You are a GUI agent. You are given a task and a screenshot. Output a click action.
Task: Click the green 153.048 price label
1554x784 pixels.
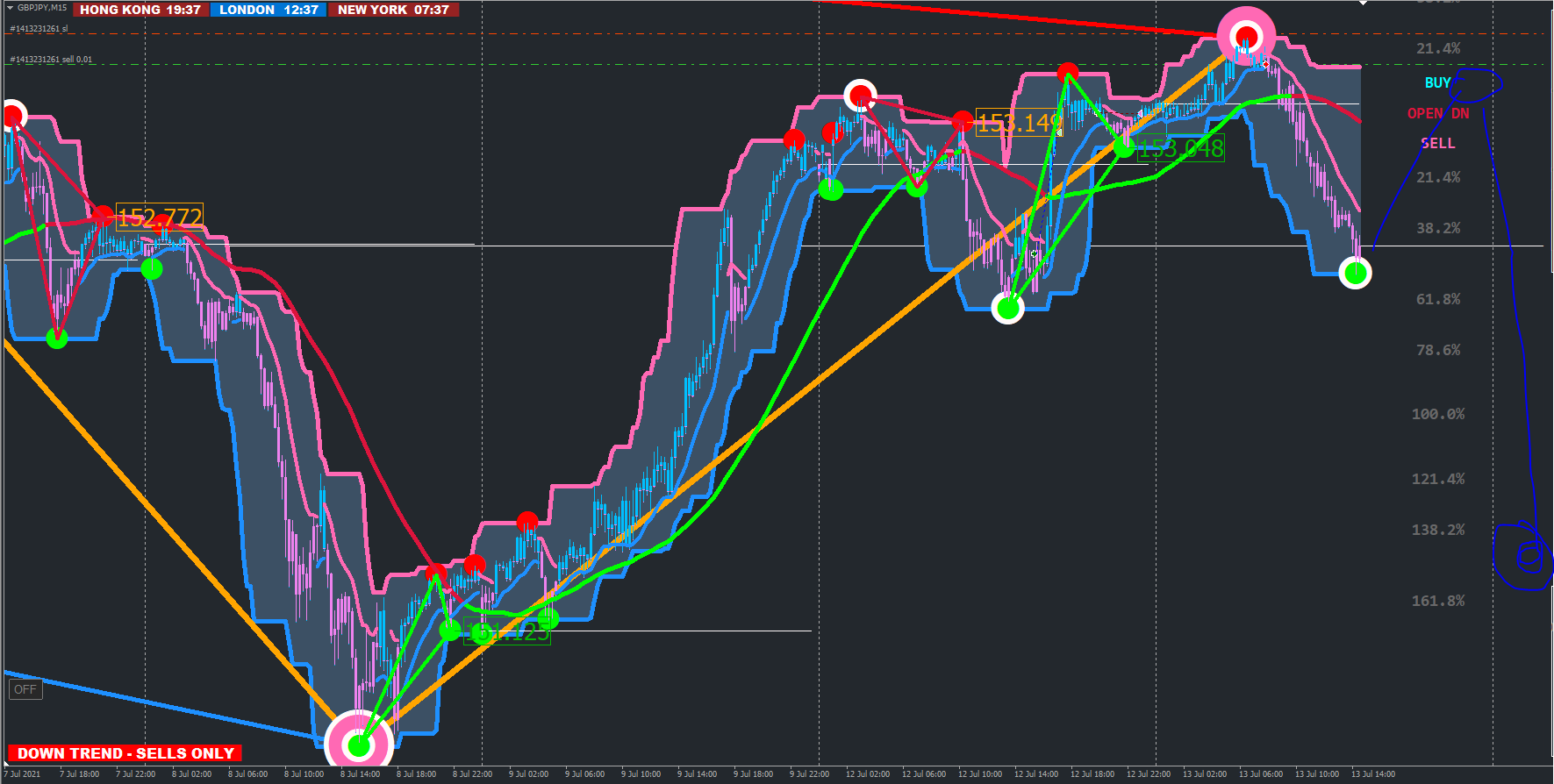coord(1180,149)
